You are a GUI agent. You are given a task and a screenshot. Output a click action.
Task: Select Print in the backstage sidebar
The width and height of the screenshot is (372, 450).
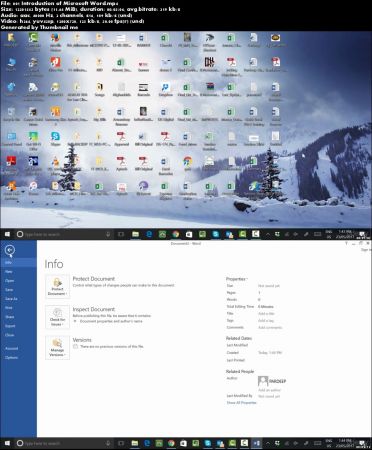tap(18, 308)
